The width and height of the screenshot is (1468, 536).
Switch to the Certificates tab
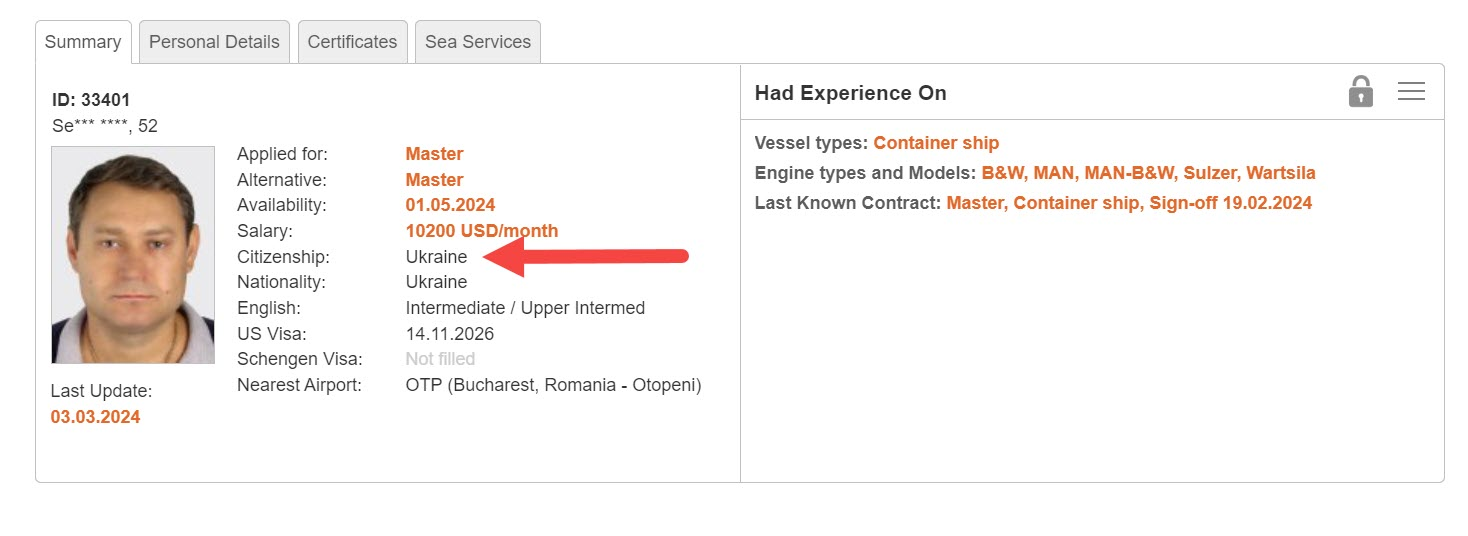(x=352, y=42)
